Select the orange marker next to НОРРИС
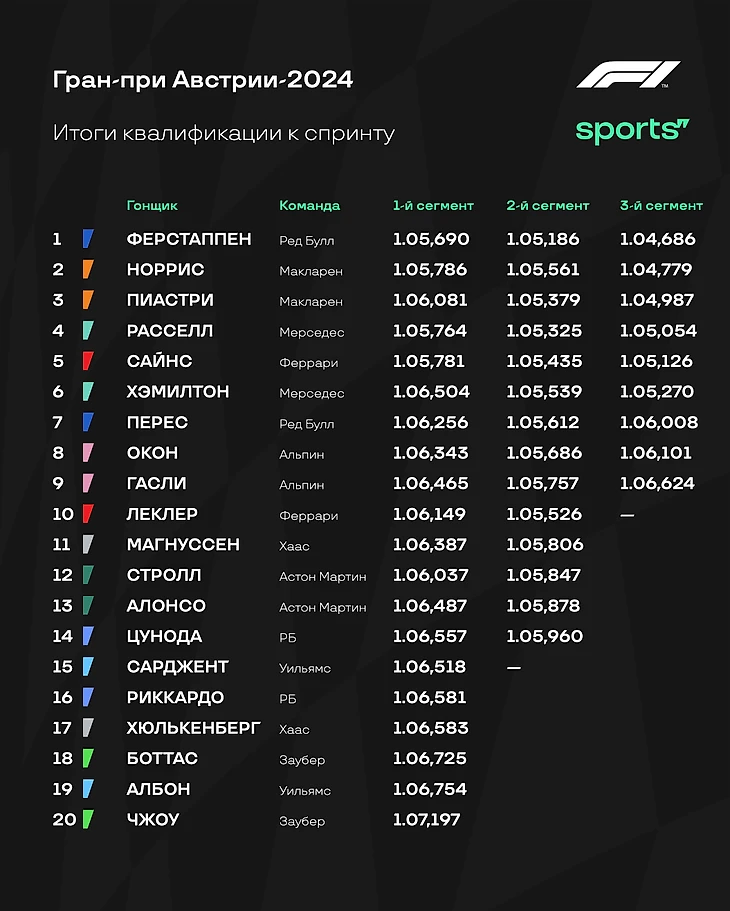The image size is (730, 911). [x=88, y=270]
